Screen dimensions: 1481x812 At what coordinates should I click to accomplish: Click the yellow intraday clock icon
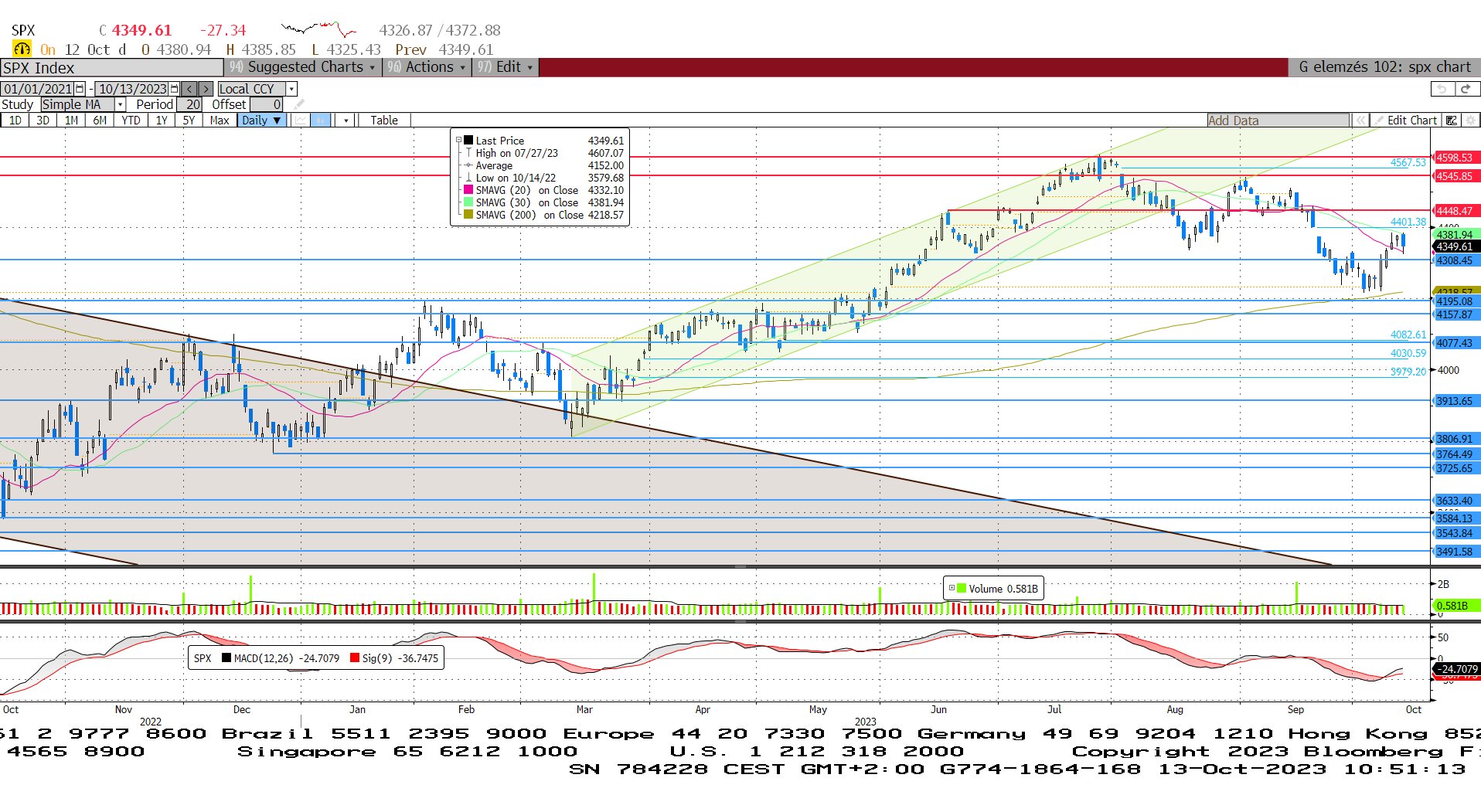pos(22,49)
